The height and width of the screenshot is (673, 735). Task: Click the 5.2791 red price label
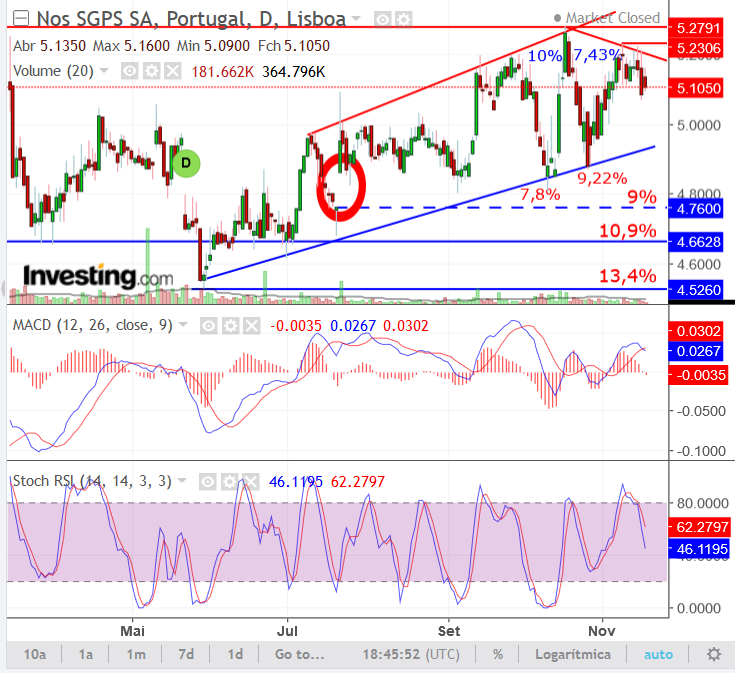pos(698,28)
